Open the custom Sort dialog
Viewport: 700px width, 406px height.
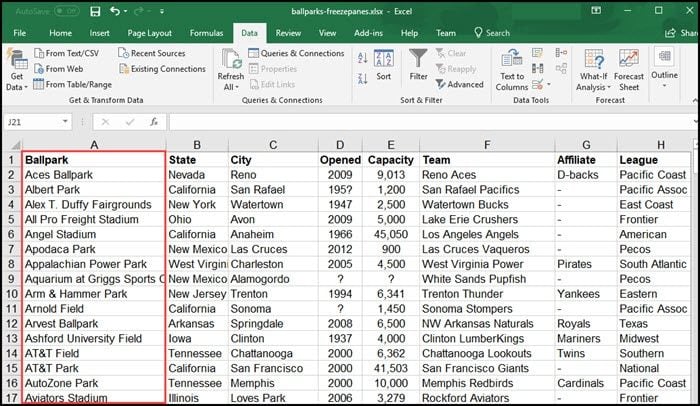pyautogui.click(x=383, y=65)
